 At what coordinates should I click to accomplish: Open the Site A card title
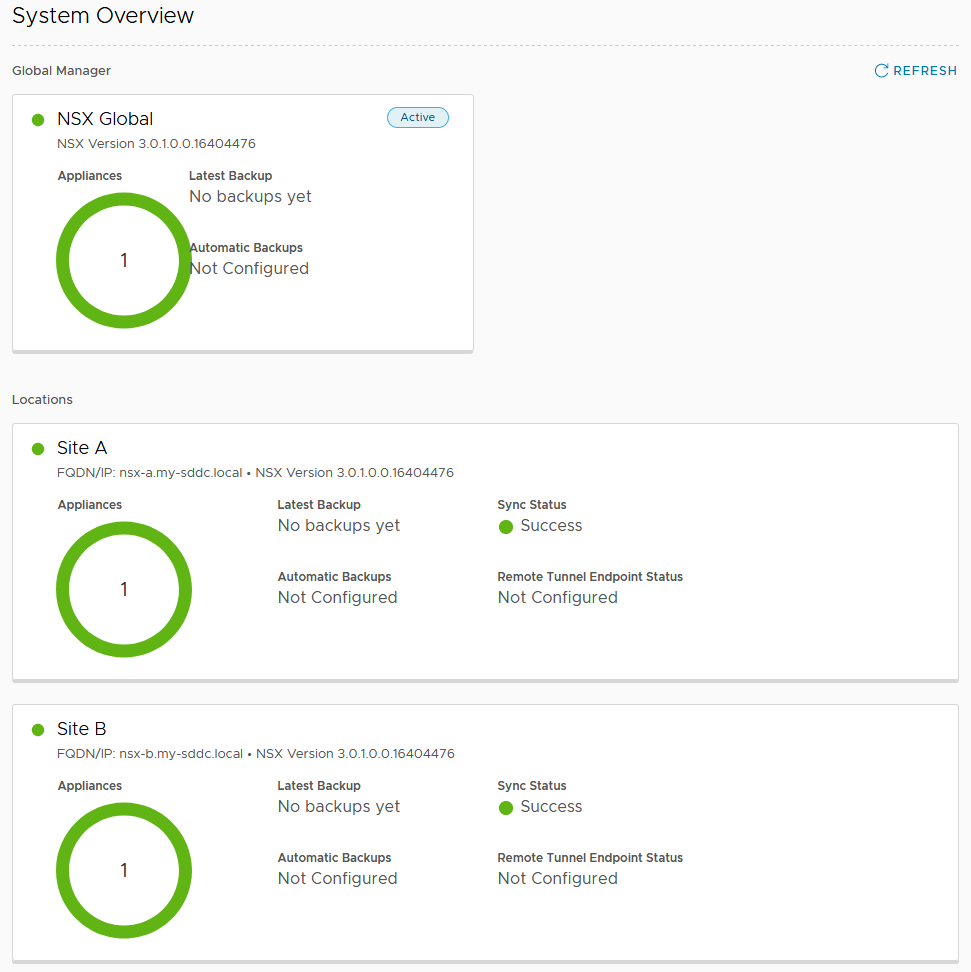pos(82,448)
